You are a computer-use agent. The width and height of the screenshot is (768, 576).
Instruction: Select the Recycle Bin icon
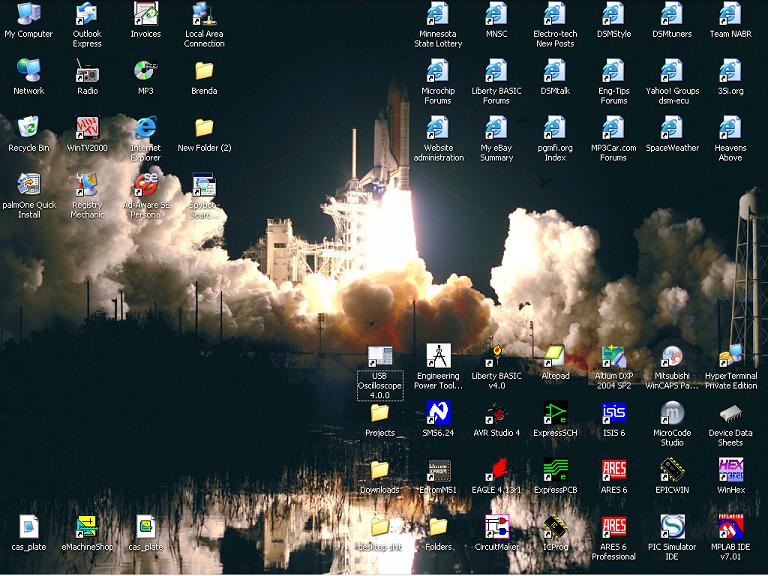click(x=28, y=128)
